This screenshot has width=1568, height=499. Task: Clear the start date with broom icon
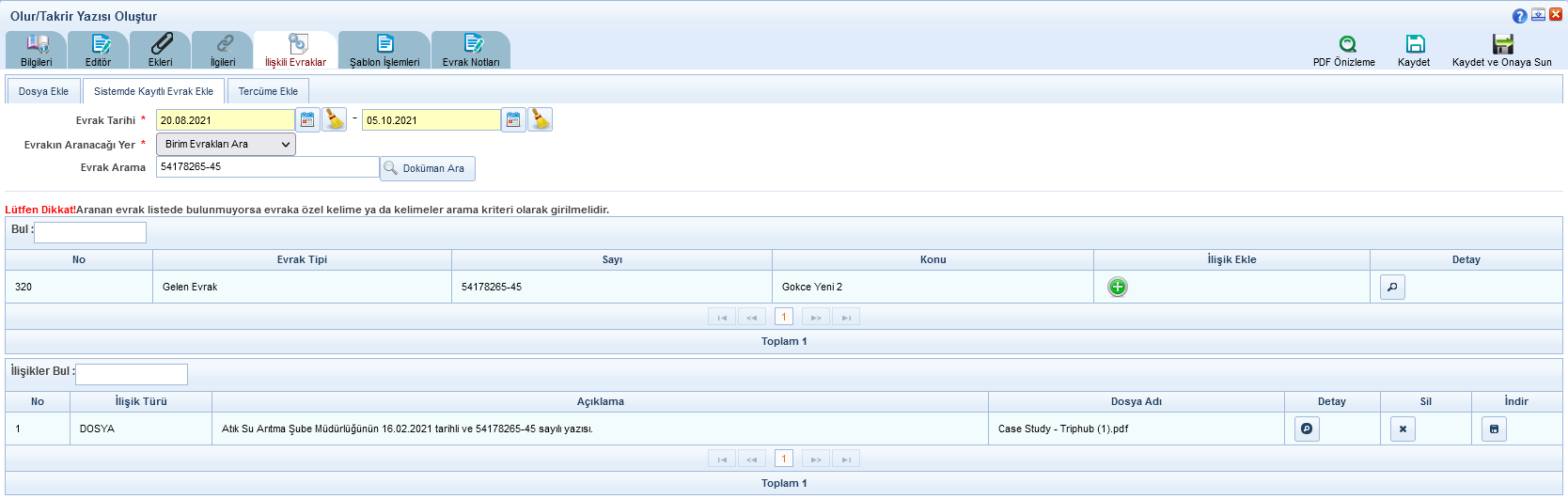(x=334, y=120)
